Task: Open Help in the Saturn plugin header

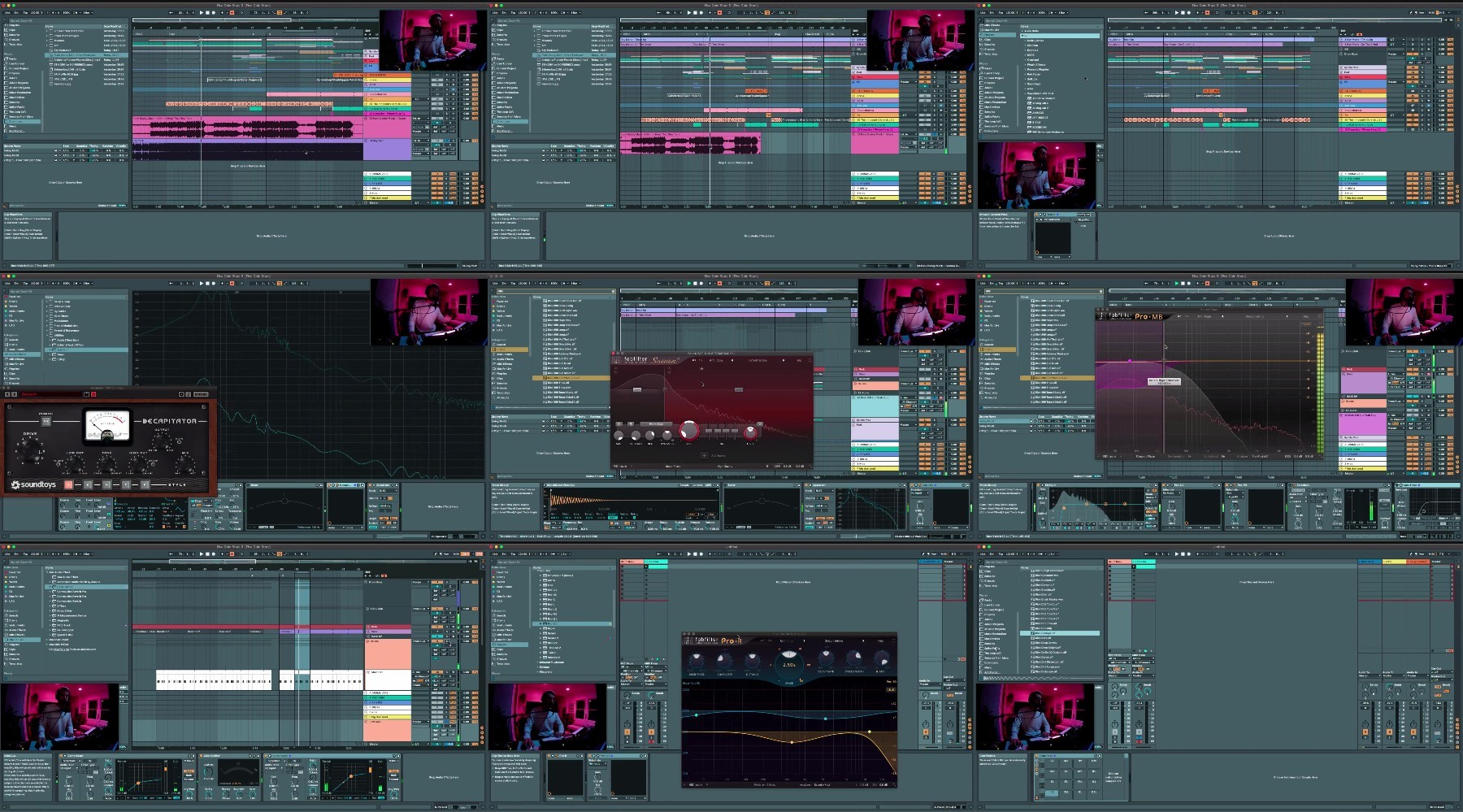Action: (799, 360)
